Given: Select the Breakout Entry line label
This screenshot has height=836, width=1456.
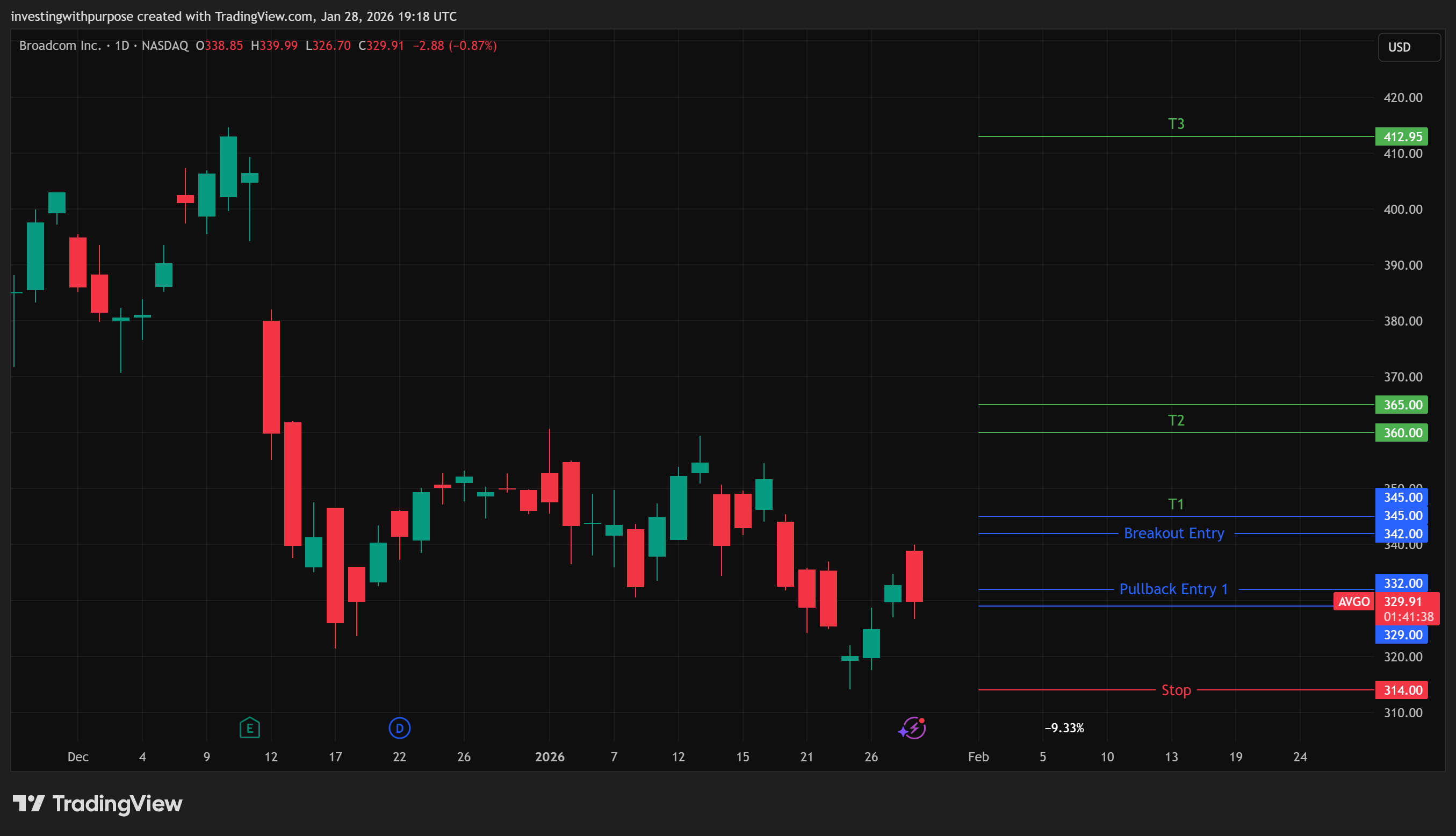Looking at the screenshot, I should tap(1173, 534).
